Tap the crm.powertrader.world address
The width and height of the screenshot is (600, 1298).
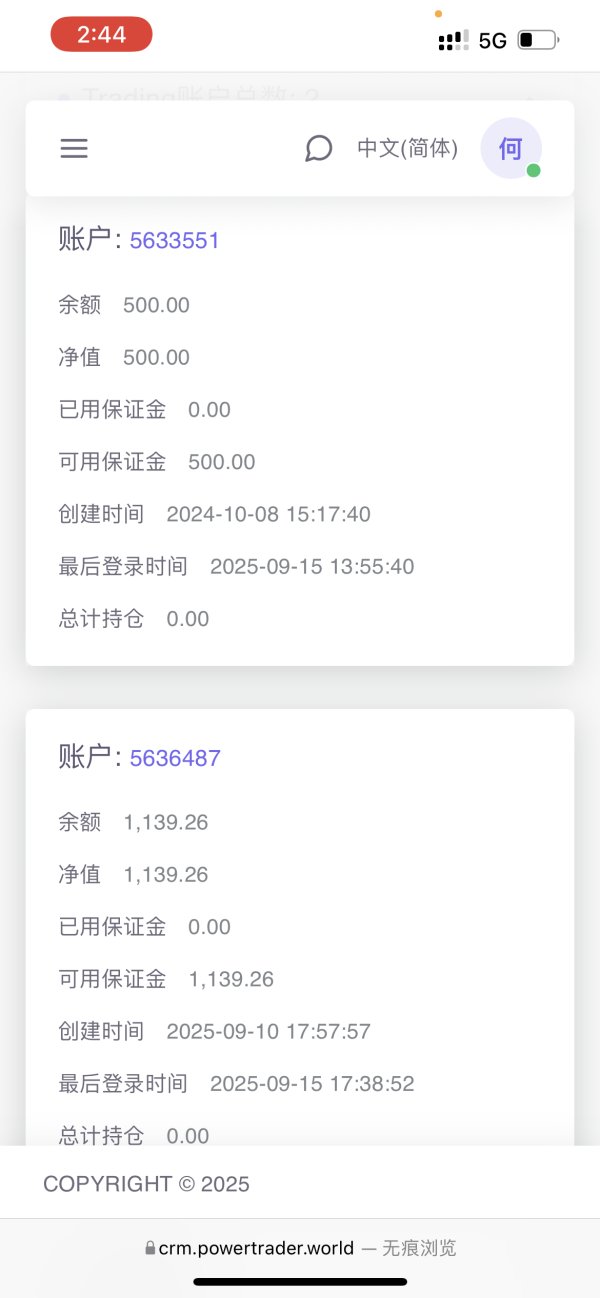pyautogui.click(x=256, y=1248)
